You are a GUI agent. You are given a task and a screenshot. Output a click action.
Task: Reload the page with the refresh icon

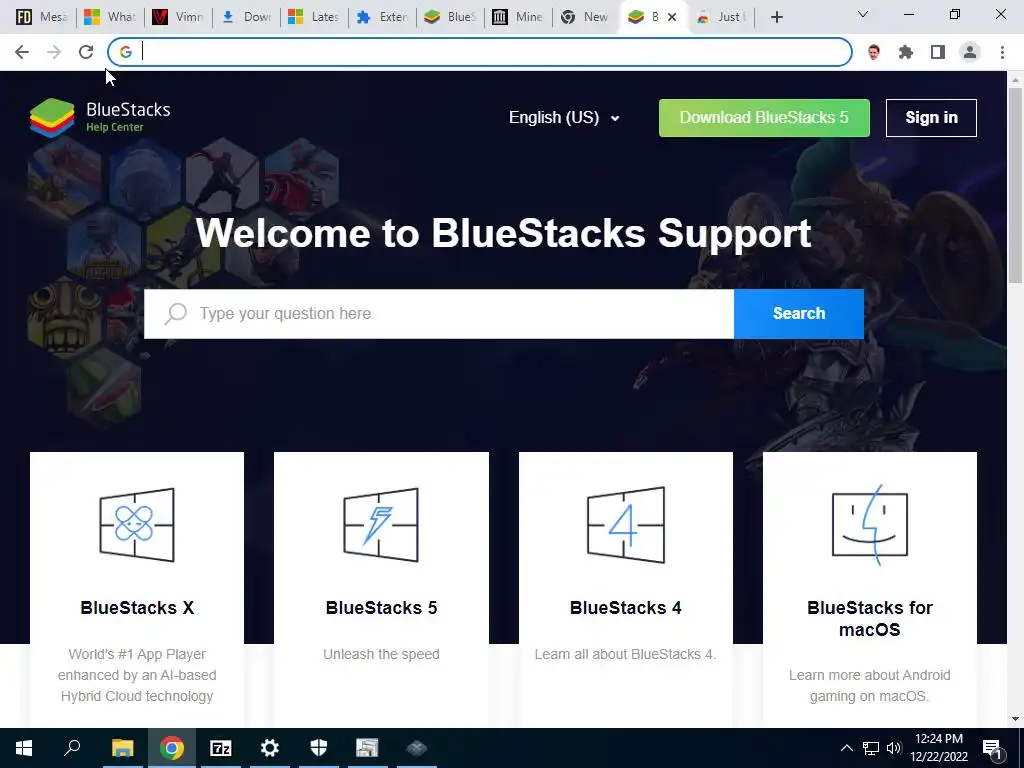86,52
